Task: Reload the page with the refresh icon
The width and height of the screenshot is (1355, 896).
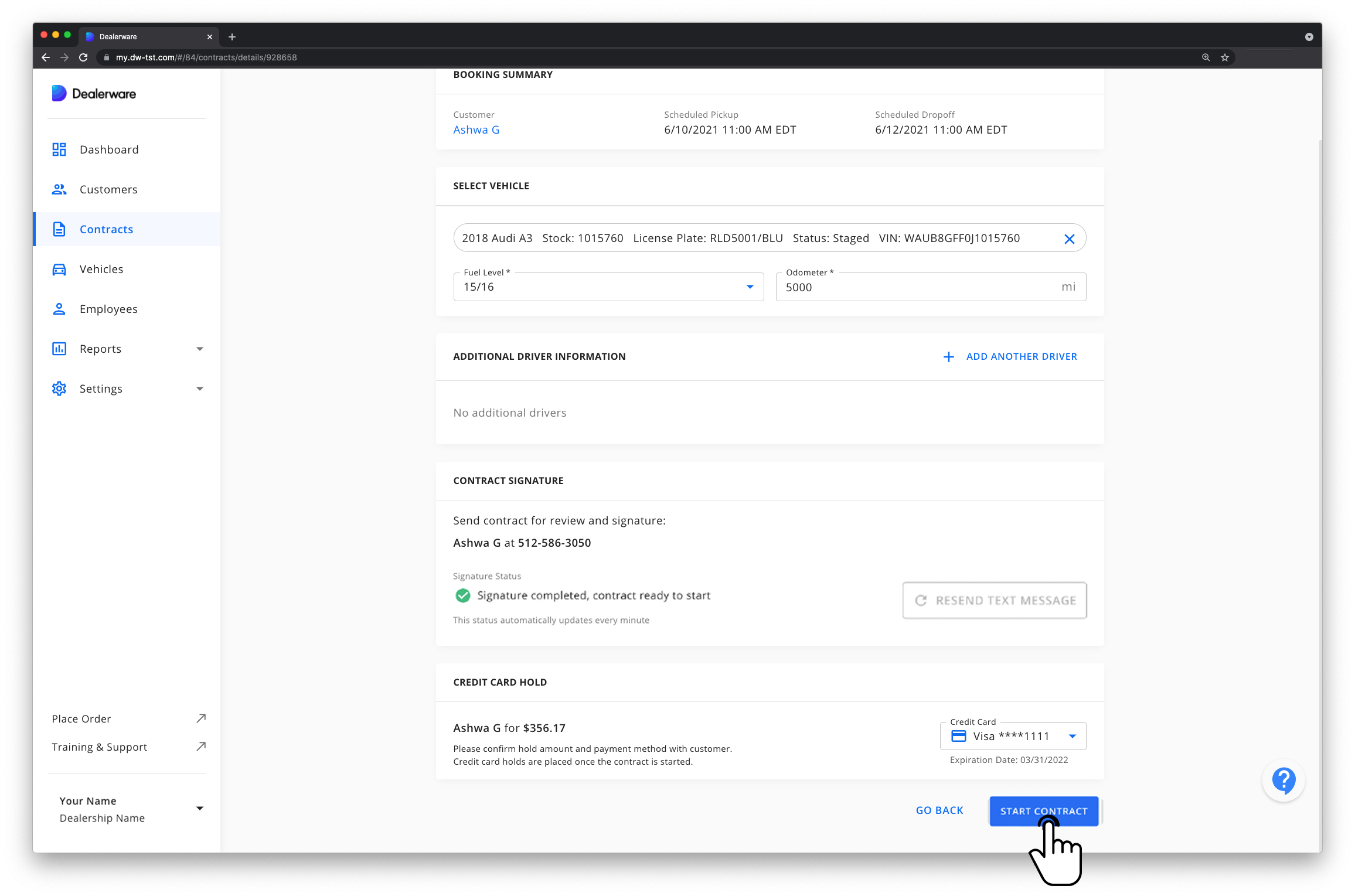Action: click(x=83, y=57)
